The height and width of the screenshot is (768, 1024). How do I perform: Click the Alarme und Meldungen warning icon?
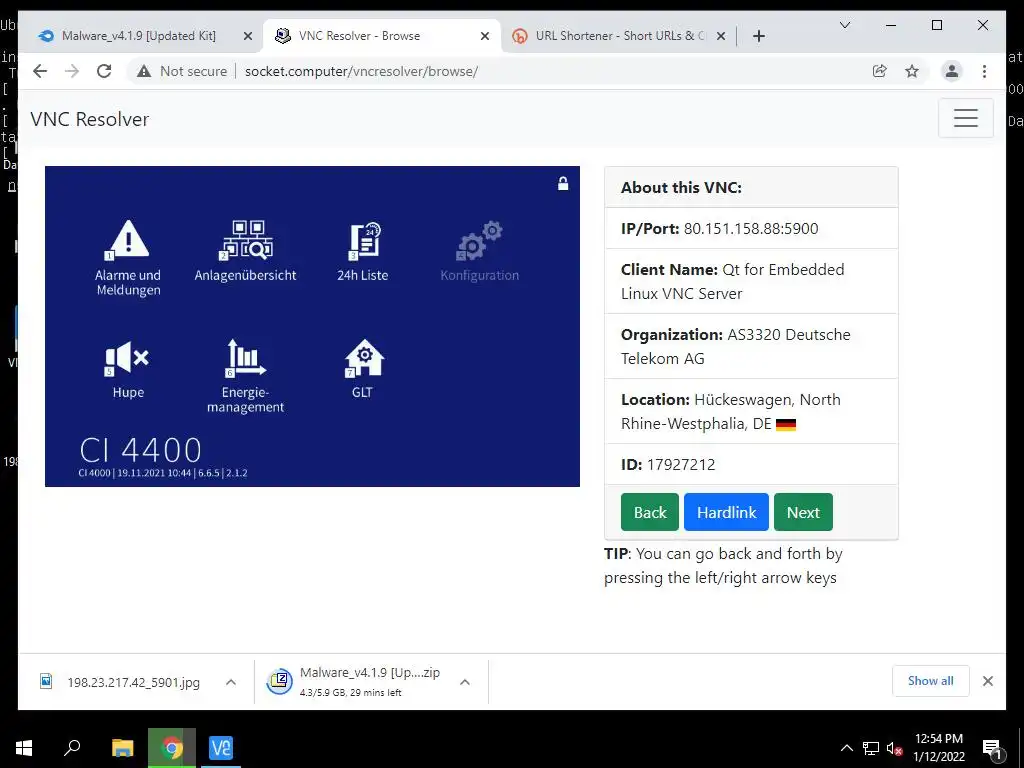(127, 240)
